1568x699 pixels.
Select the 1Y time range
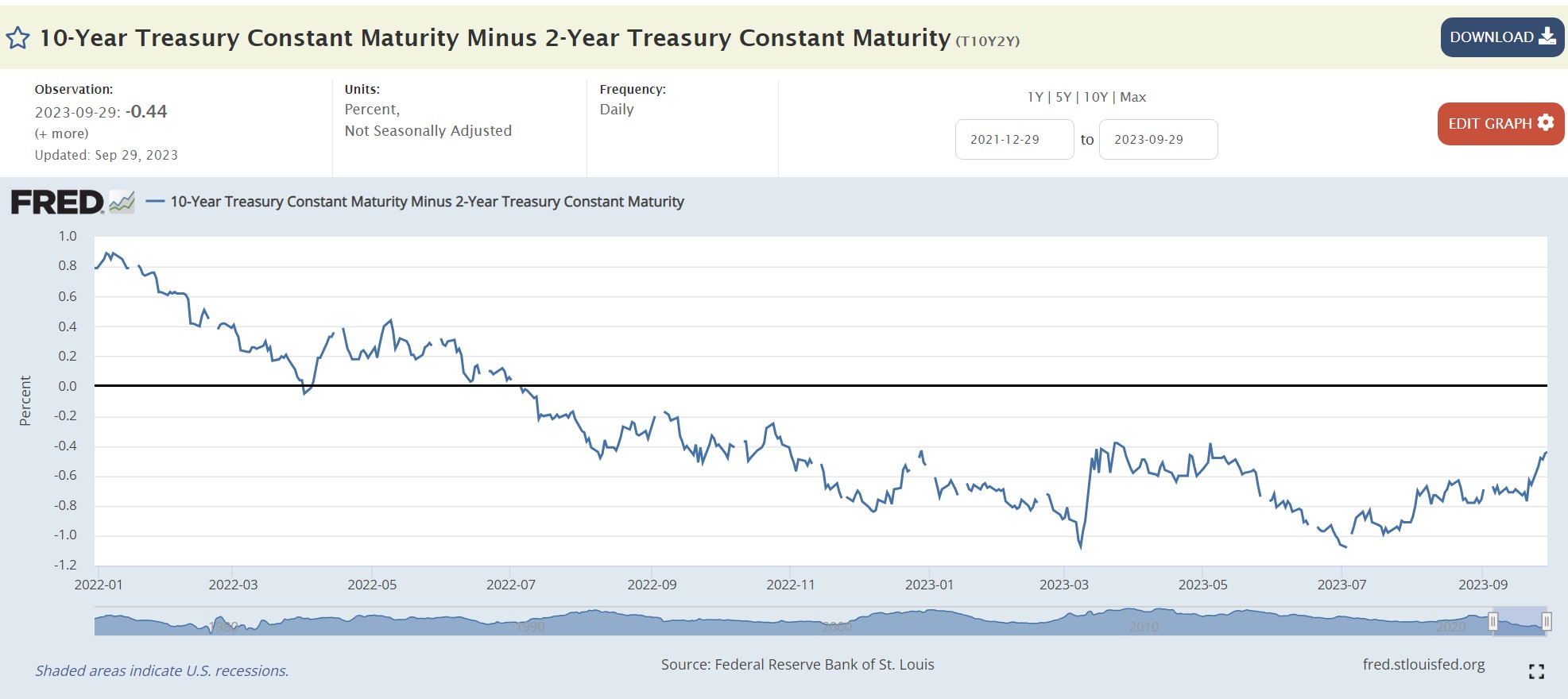(x=1035, y=97)
